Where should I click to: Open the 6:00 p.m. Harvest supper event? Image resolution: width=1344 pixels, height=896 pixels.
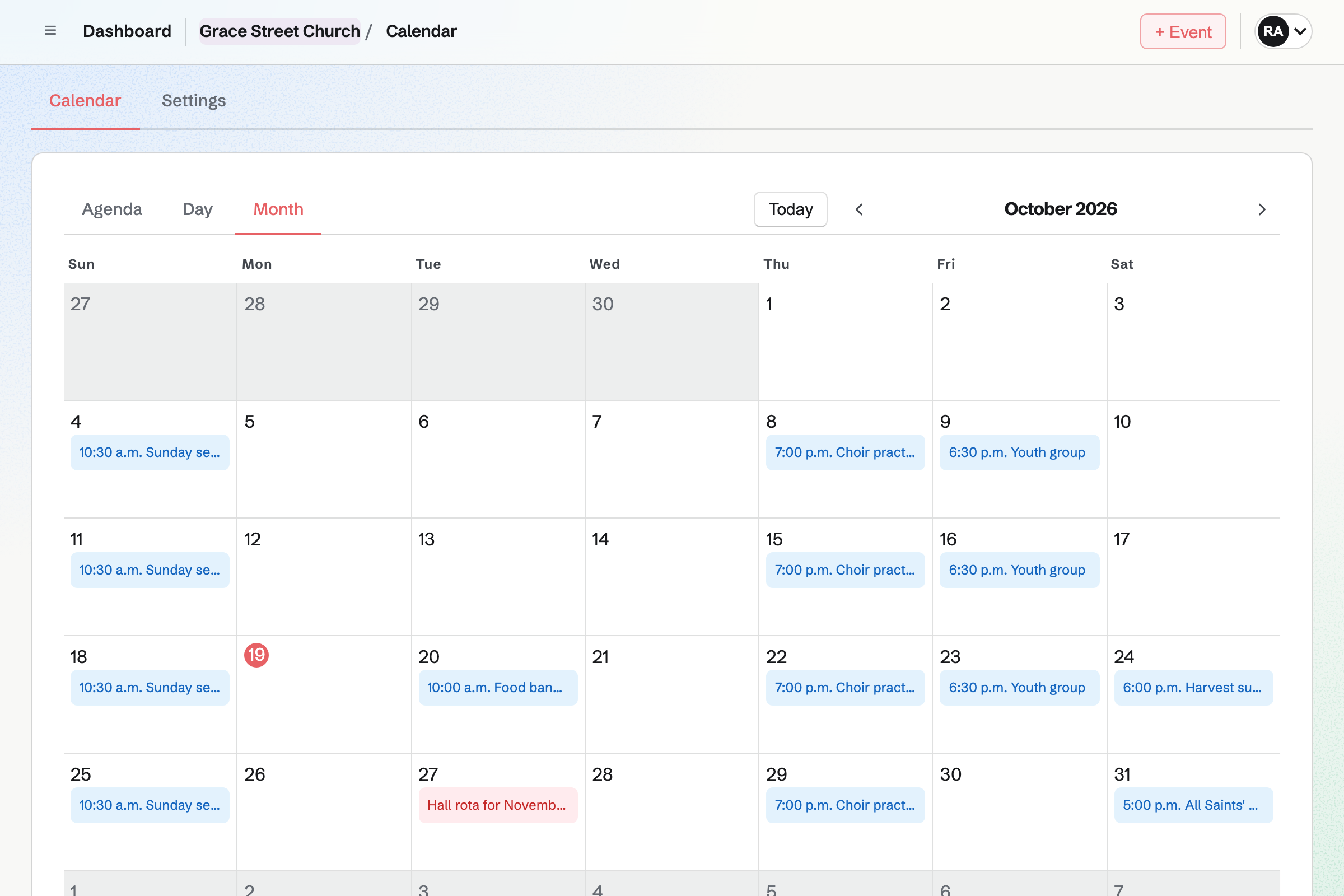coord(1193,688)
